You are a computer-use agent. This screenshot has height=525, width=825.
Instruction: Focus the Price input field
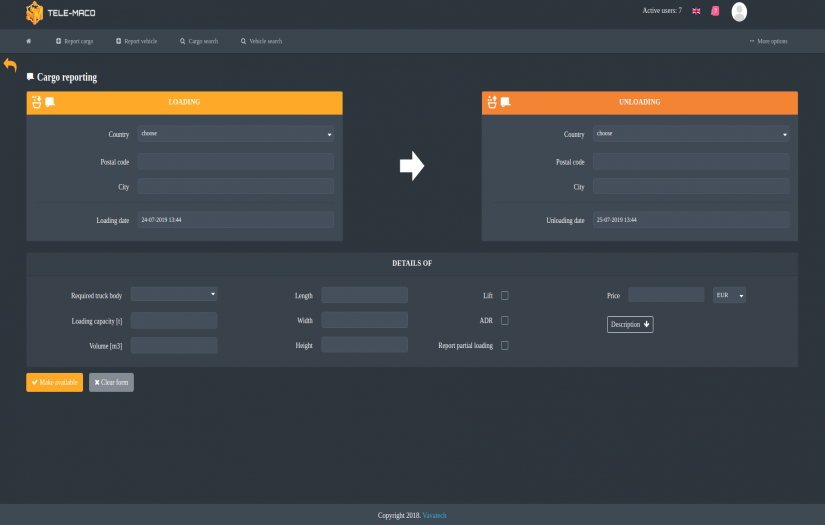(x=666, y=295)
